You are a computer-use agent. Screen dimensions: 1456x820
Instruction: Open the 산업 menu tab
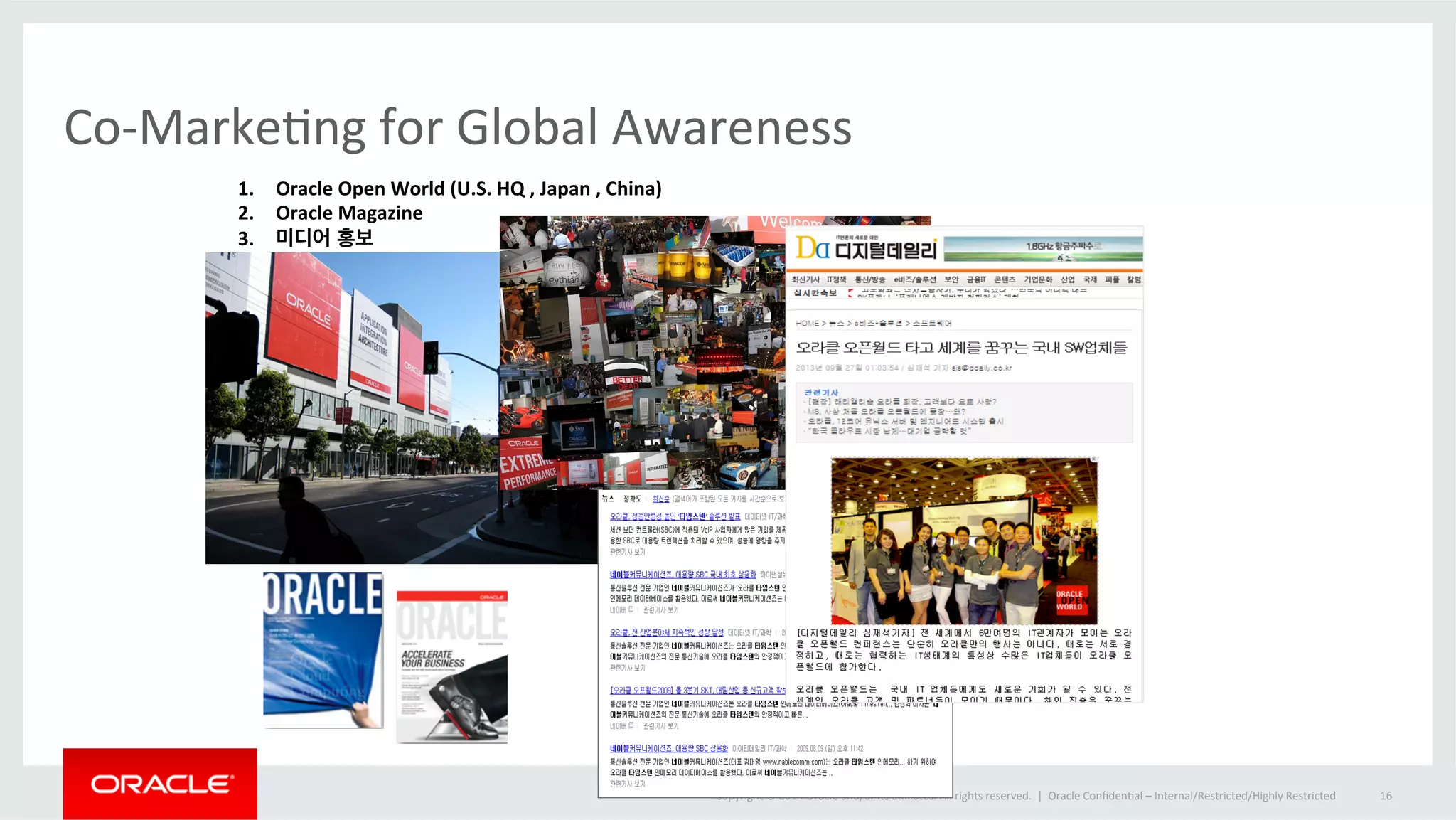tap(1068, 279)
